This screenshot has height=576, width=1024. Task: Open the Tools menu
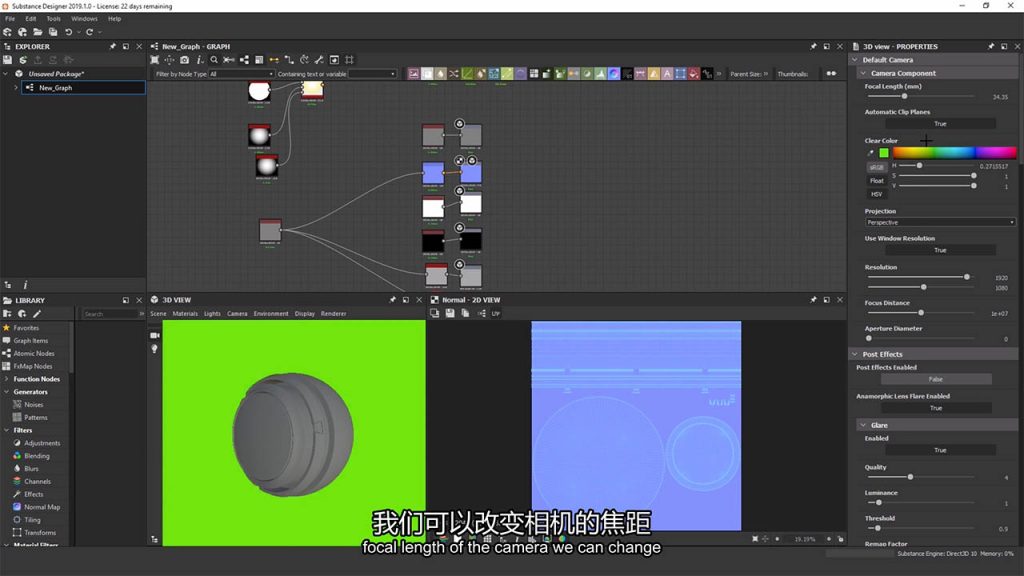(54, 19)
